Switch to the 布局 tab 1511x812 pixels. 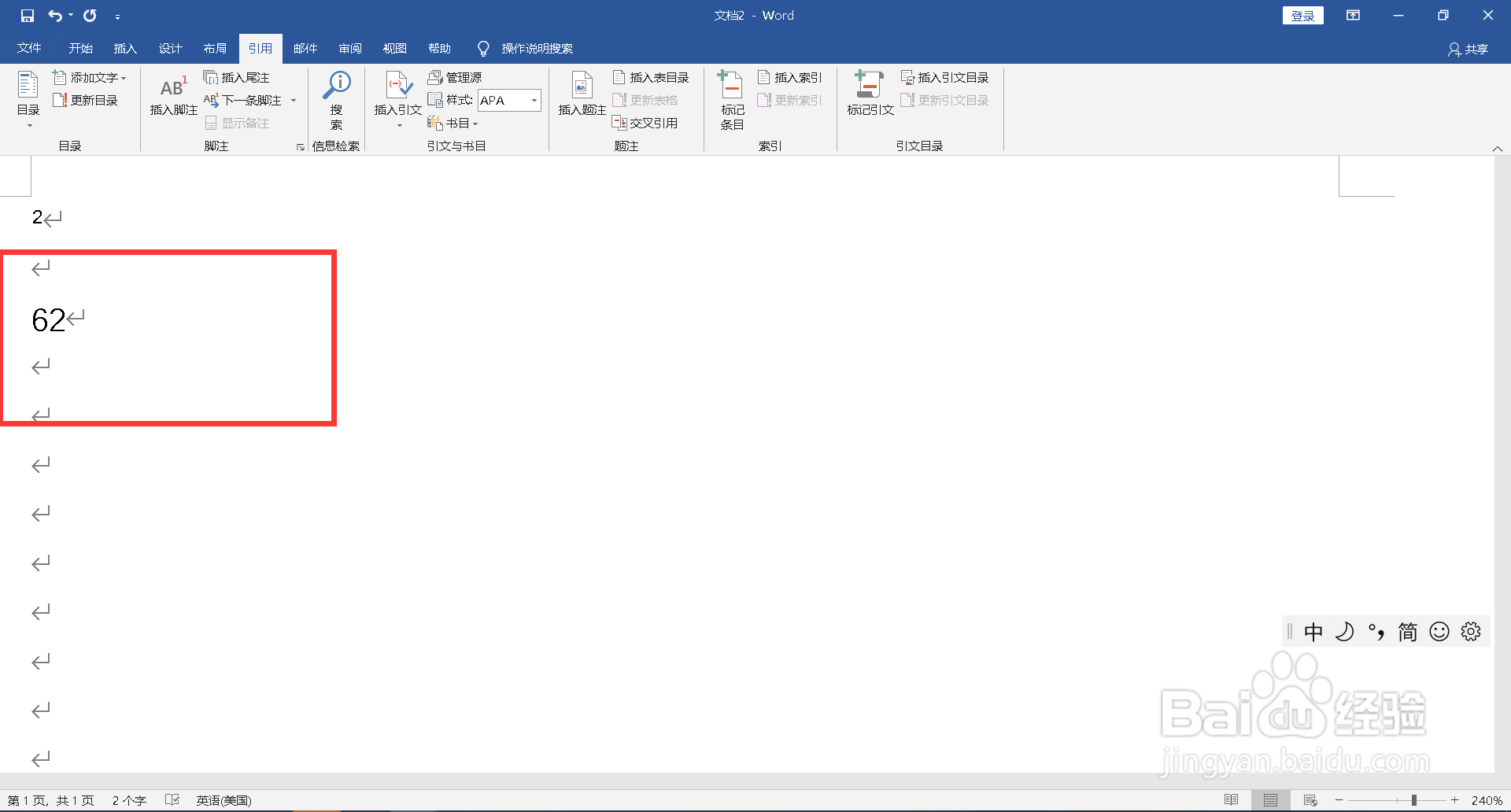pyautogui.click(x=215, y=49)
